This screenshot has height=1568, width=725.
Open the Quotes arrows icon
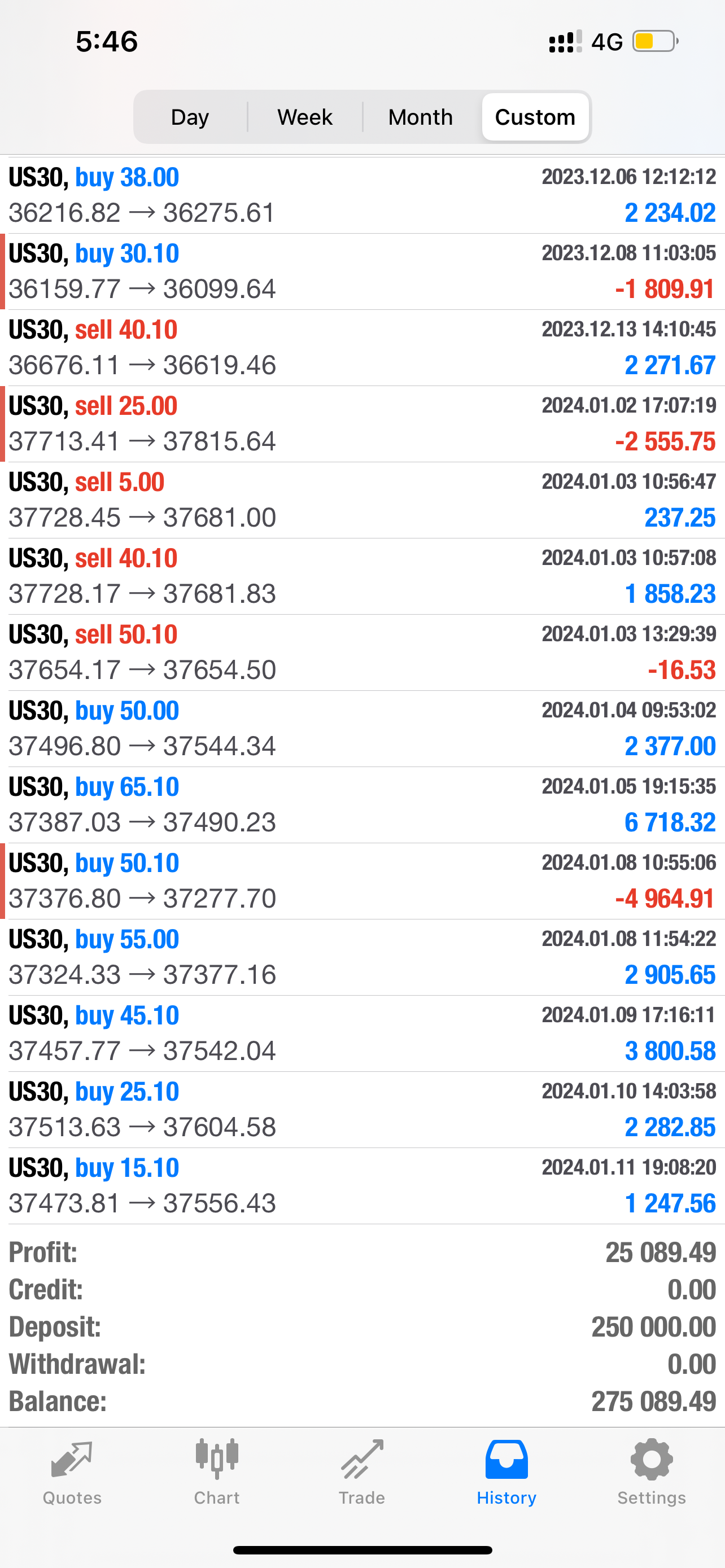click(72, 1460)
